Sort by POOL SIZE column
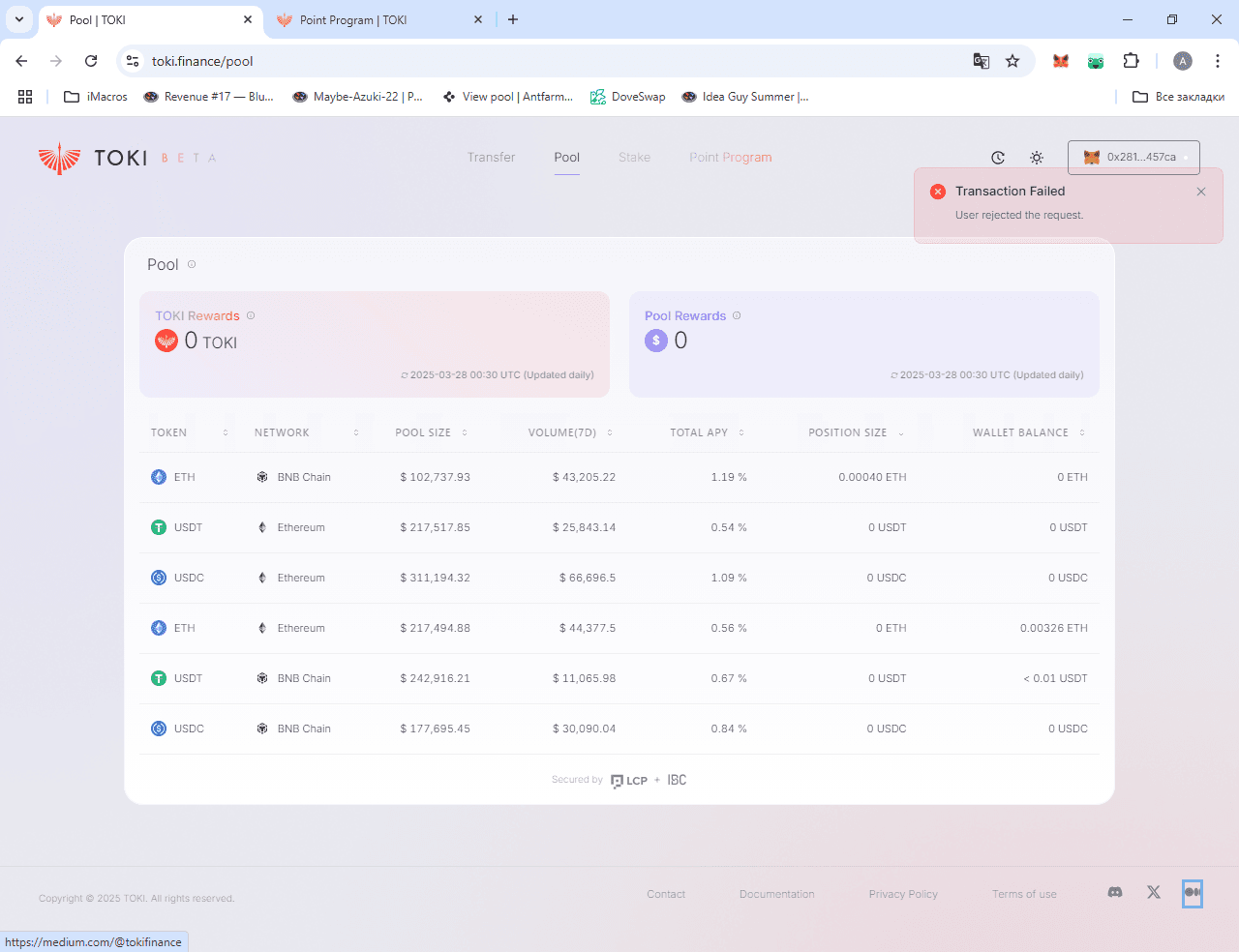 tap(465, 432)
